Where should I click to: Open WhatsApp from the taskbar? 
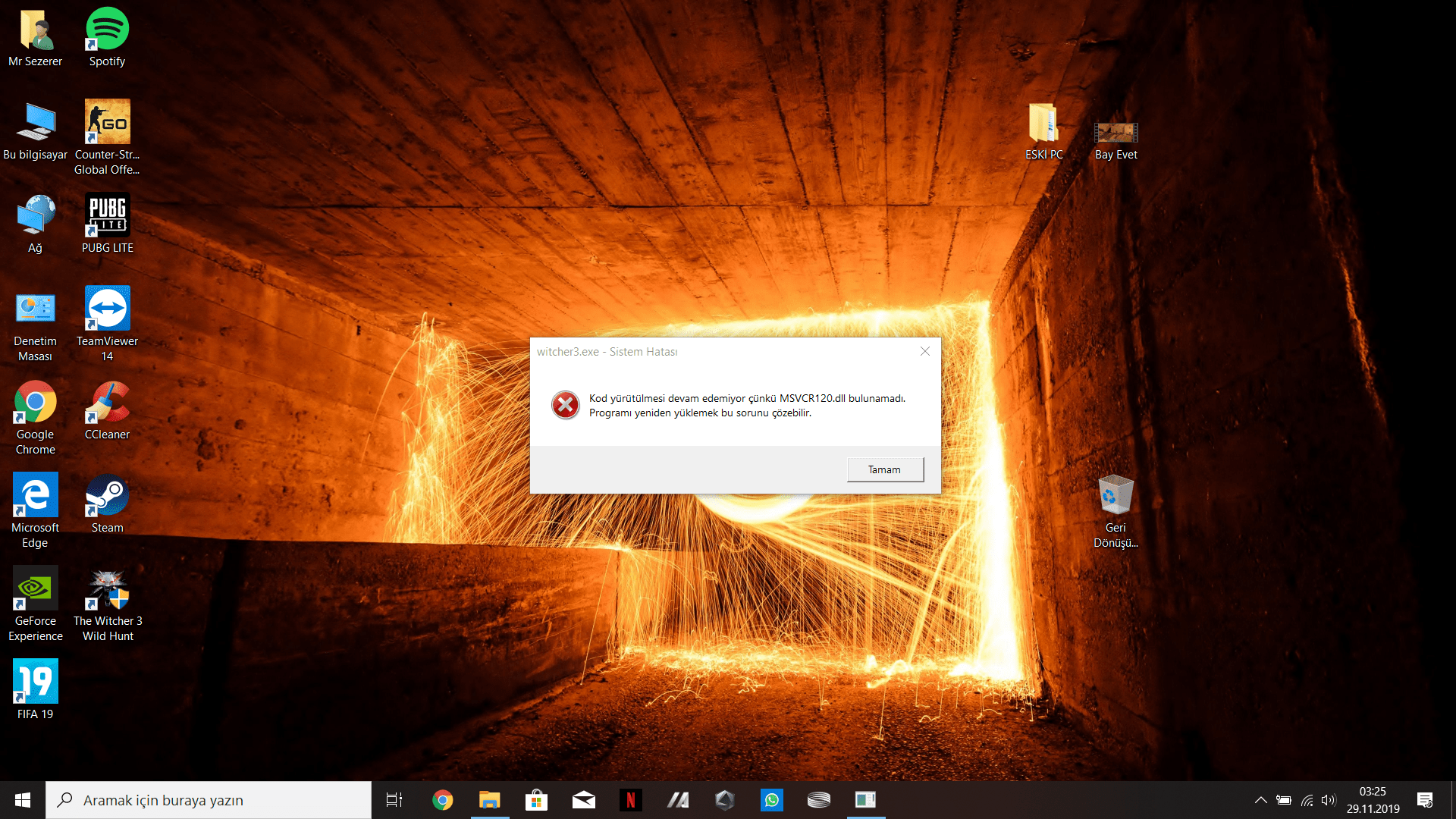(x=771, y=800)
